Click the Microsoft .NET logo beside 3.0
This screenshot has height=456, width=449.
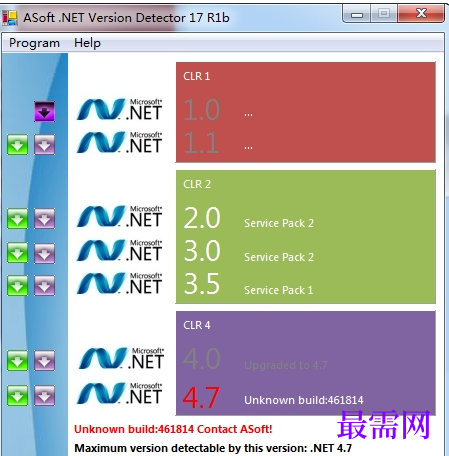tap(120, 250)
